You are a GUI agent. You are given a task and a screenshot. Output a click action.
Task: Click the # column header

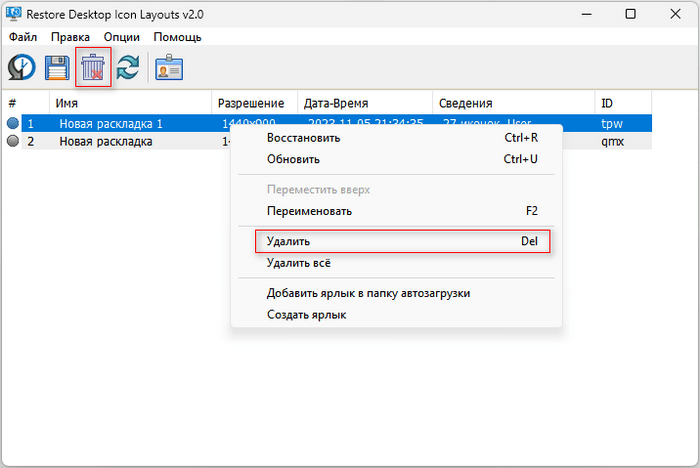25,103
